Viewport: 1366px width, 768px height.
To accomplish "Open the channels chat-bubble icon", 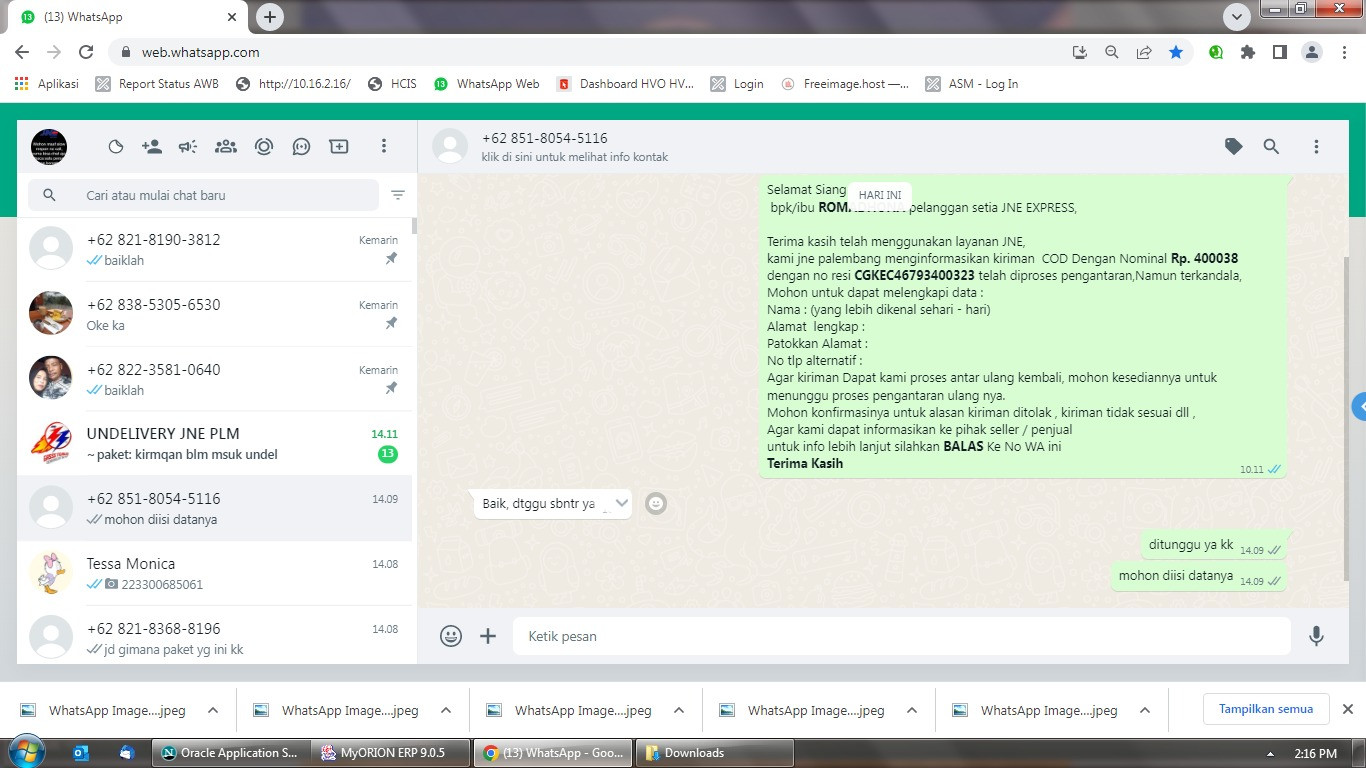I will click(301, 147).
